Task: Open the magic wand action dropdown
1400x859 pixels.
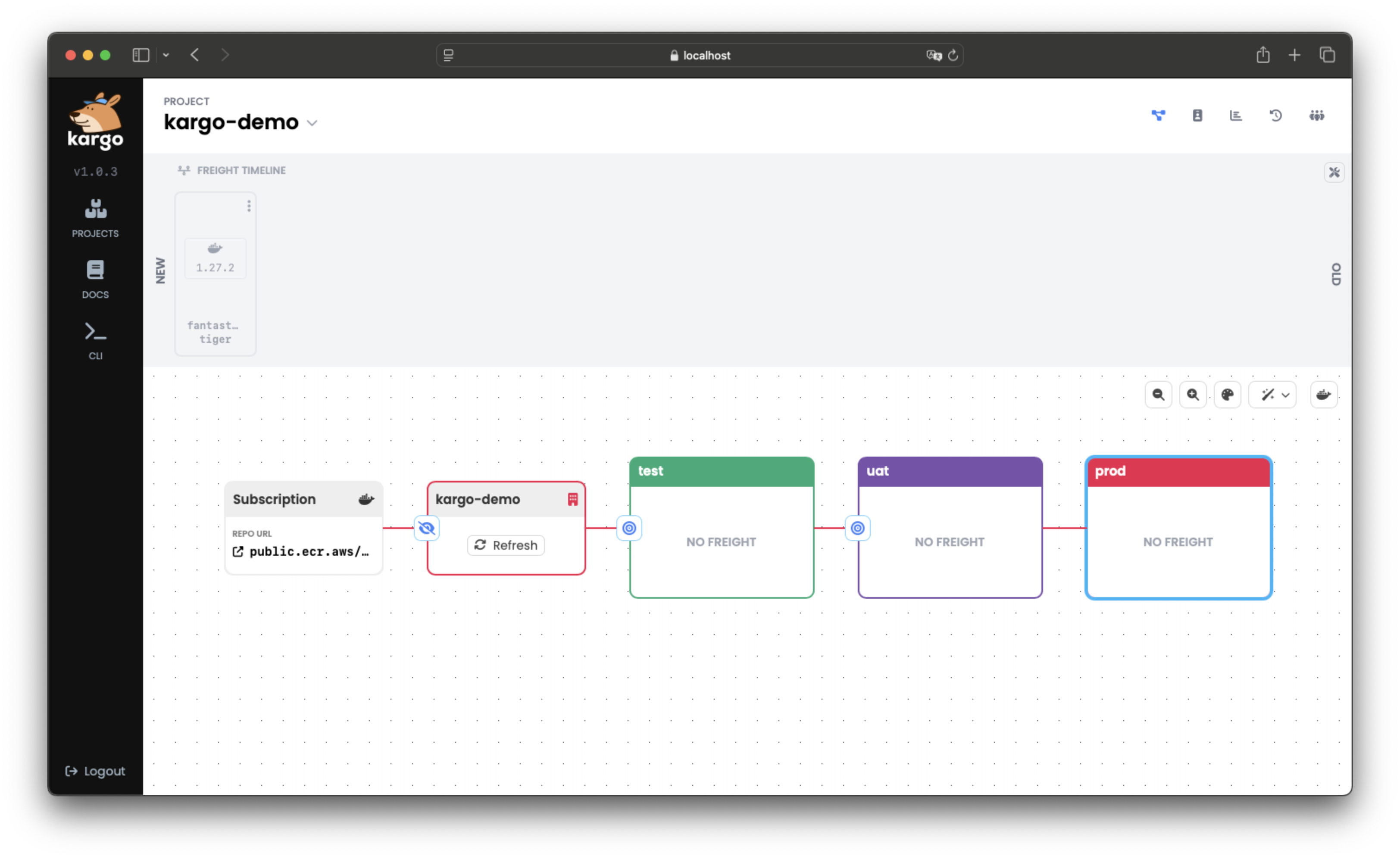Action: (x=1273, y=394)
